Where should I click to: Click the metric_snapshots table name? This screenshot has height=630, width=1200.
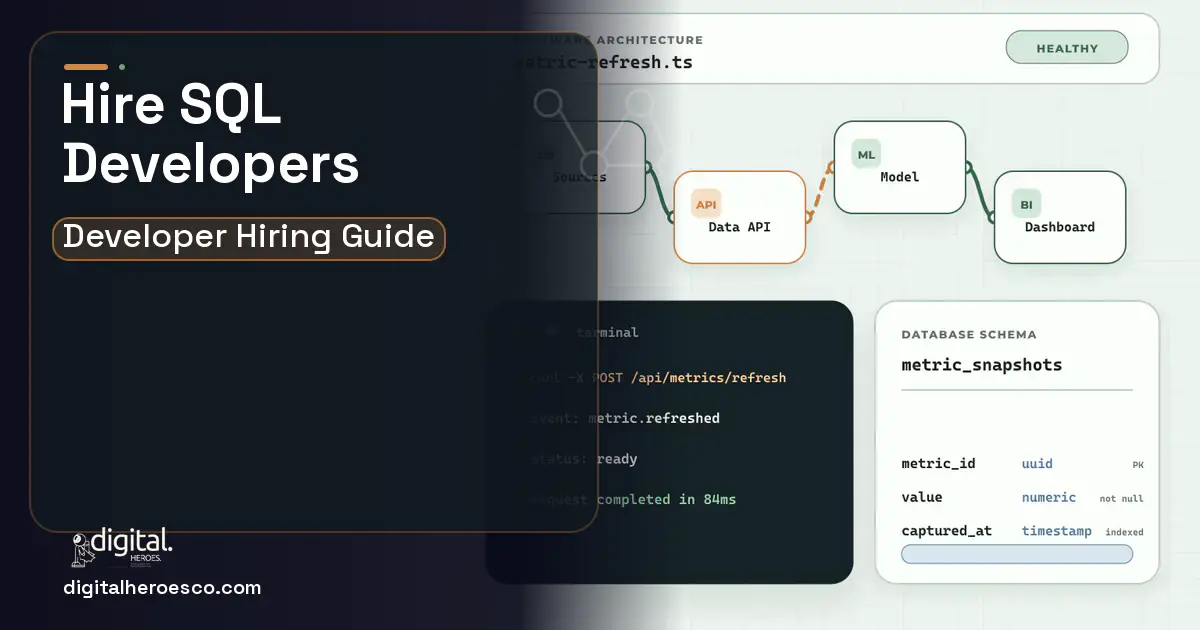982,365
